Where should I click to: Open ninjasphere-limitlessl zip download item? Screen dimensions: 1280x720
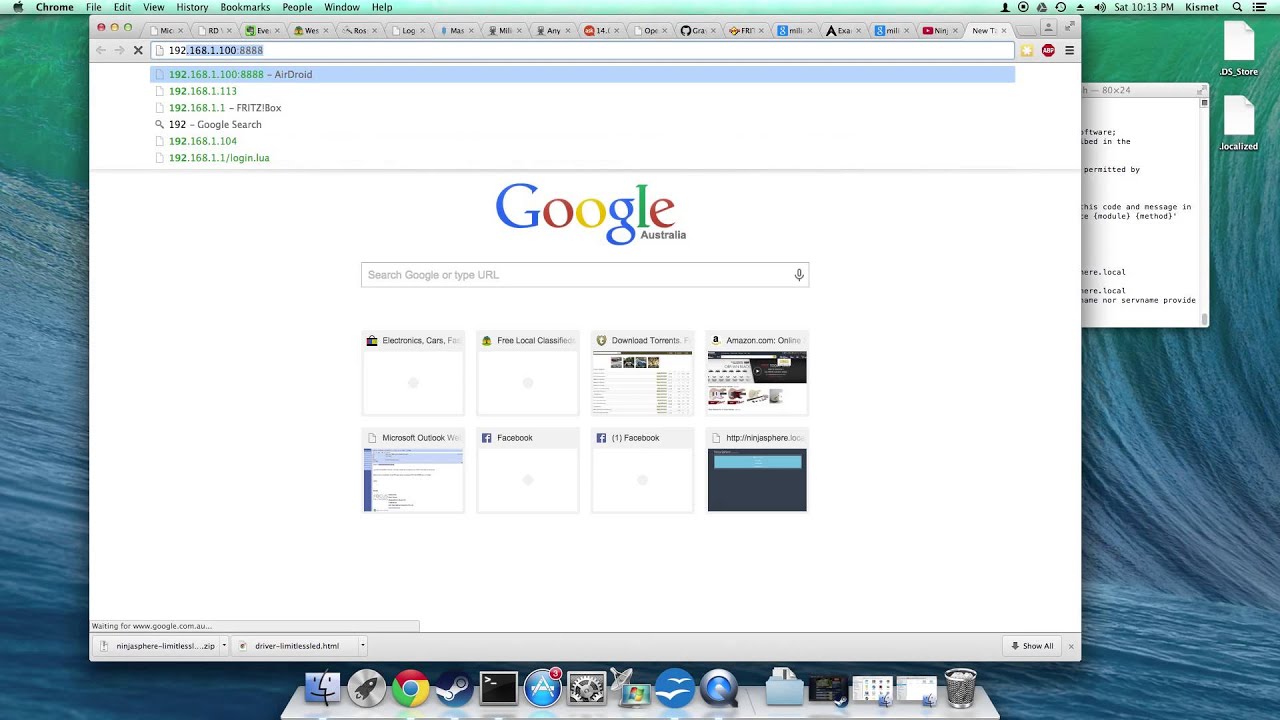(157, 646)
